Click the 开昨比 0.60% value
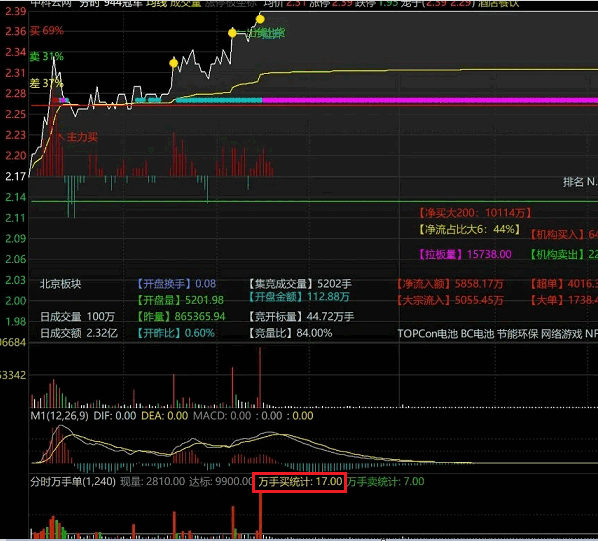598x541 pixels. click(x=176, y=333)
